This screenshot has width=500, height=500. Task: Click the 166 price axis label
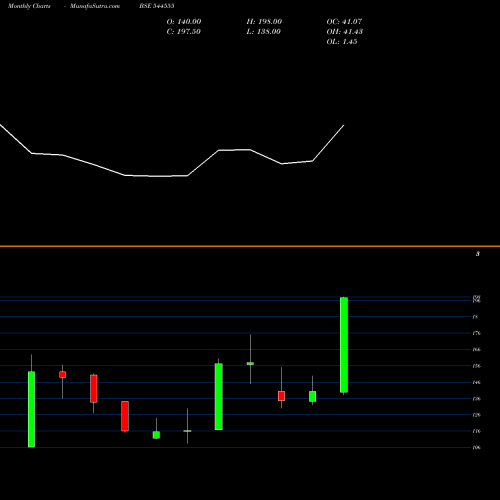(x=477, y=350)
